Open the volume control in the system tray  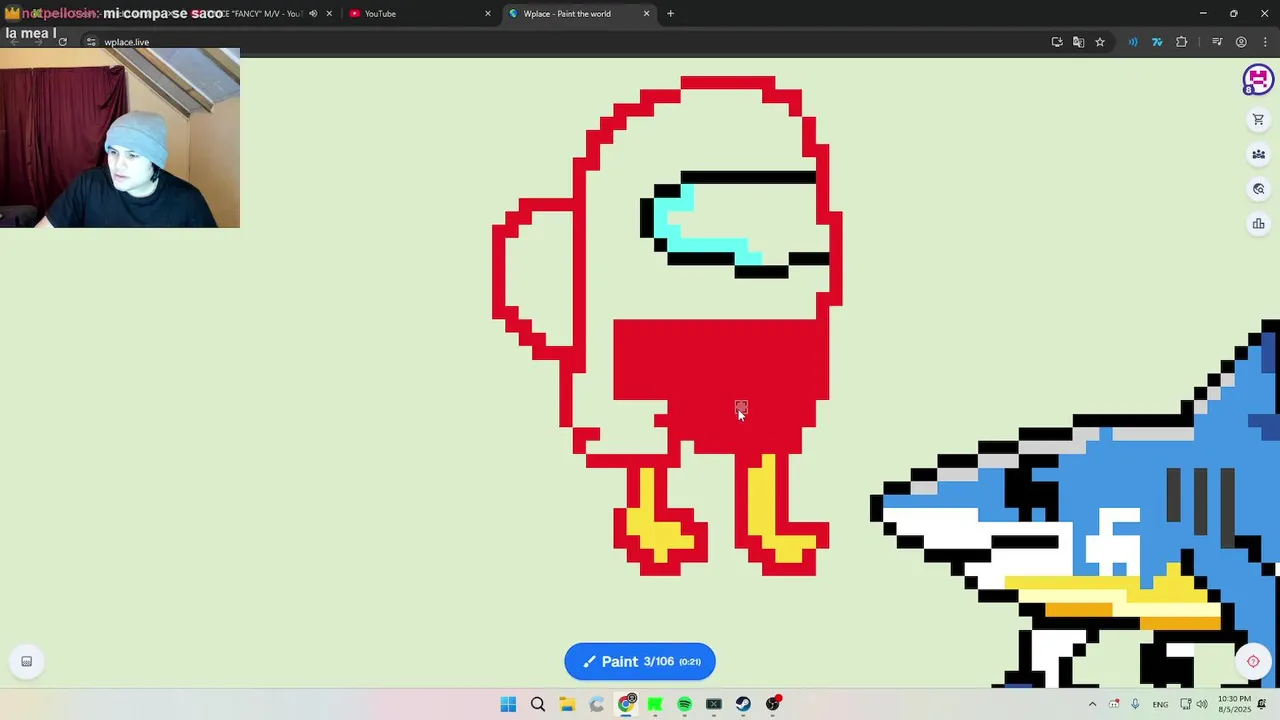click(x=1202, y=704)
